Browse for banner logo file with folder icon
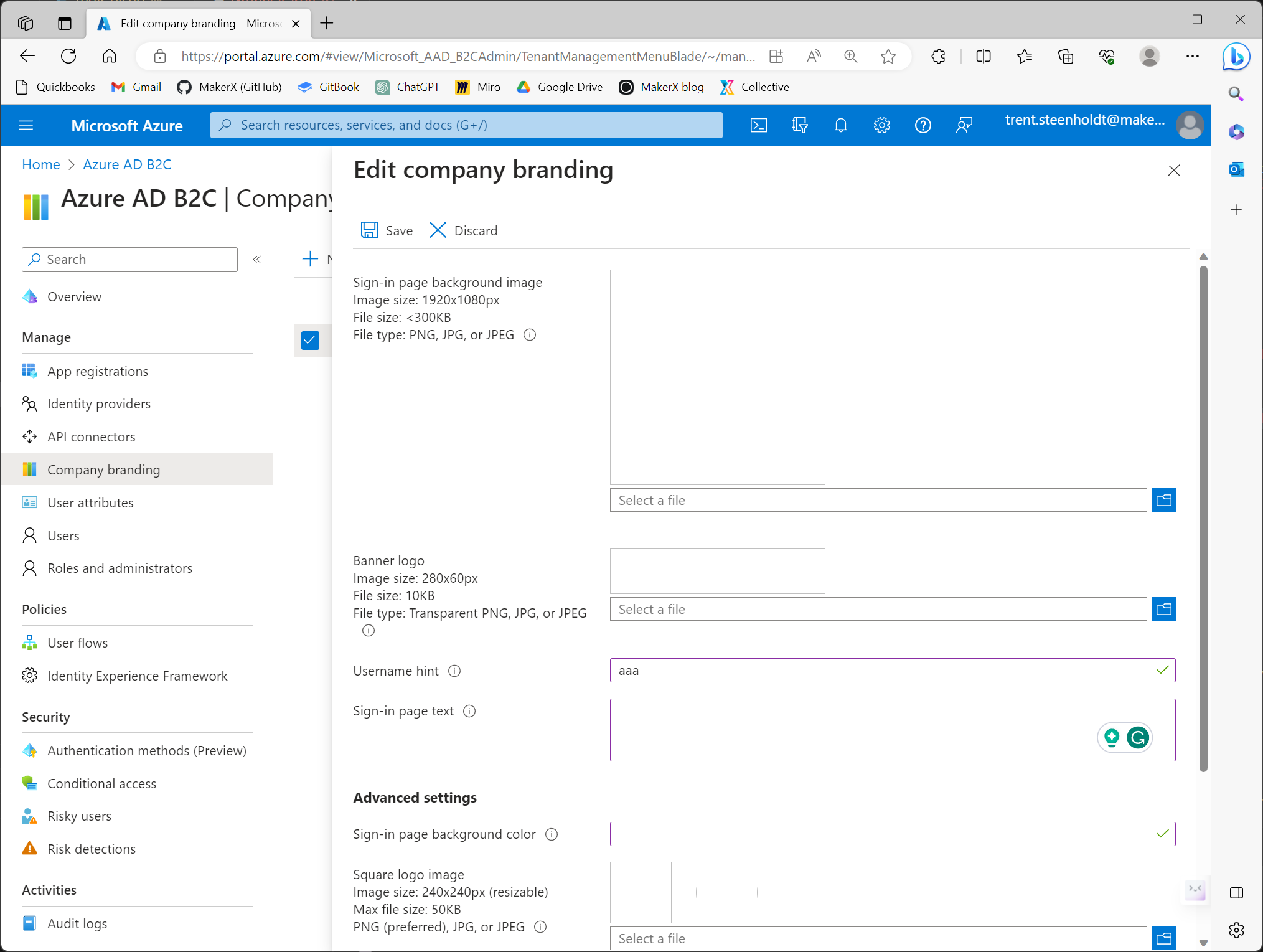This screenshot has width=1263, height=952. [x=1163, y=609]
